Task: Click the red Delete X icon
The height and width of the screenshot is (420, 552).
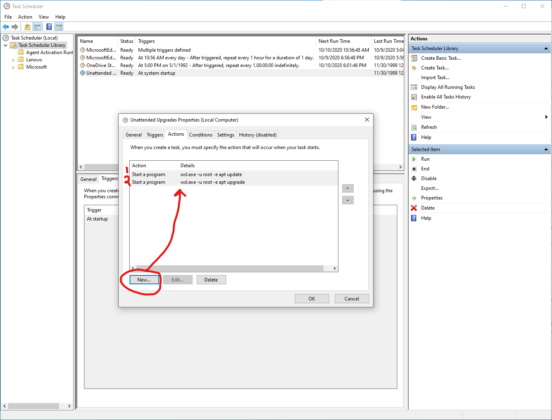Action: 414,208
